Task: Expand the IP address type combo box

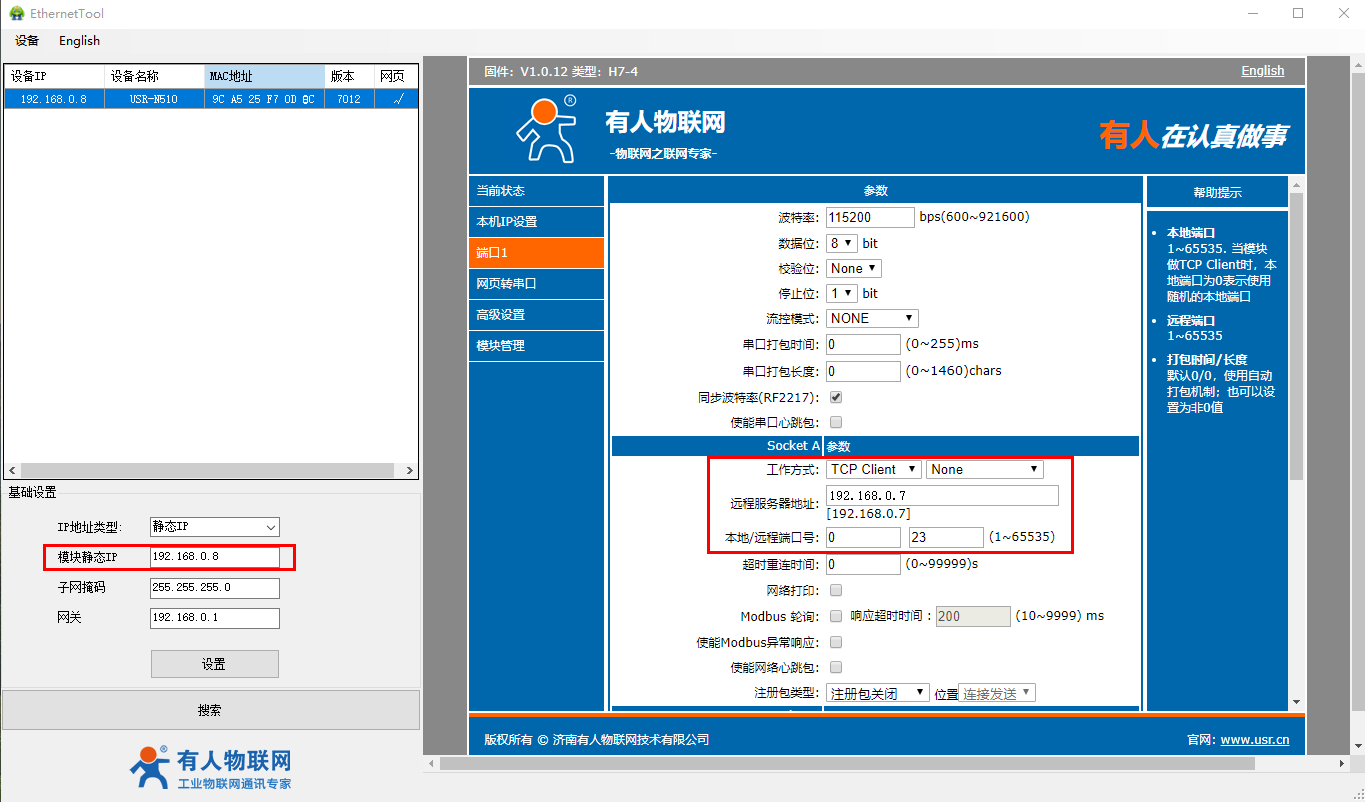Action: [215, 527]
